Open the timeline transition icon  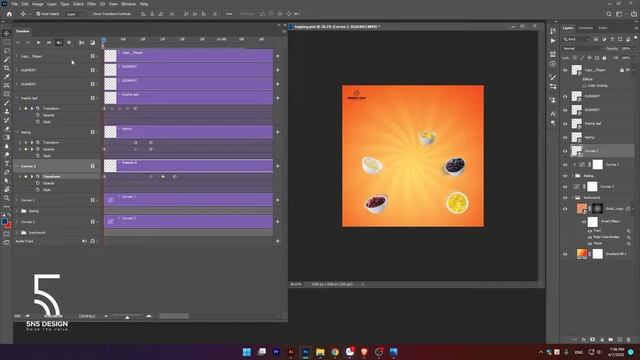[93, 42]
